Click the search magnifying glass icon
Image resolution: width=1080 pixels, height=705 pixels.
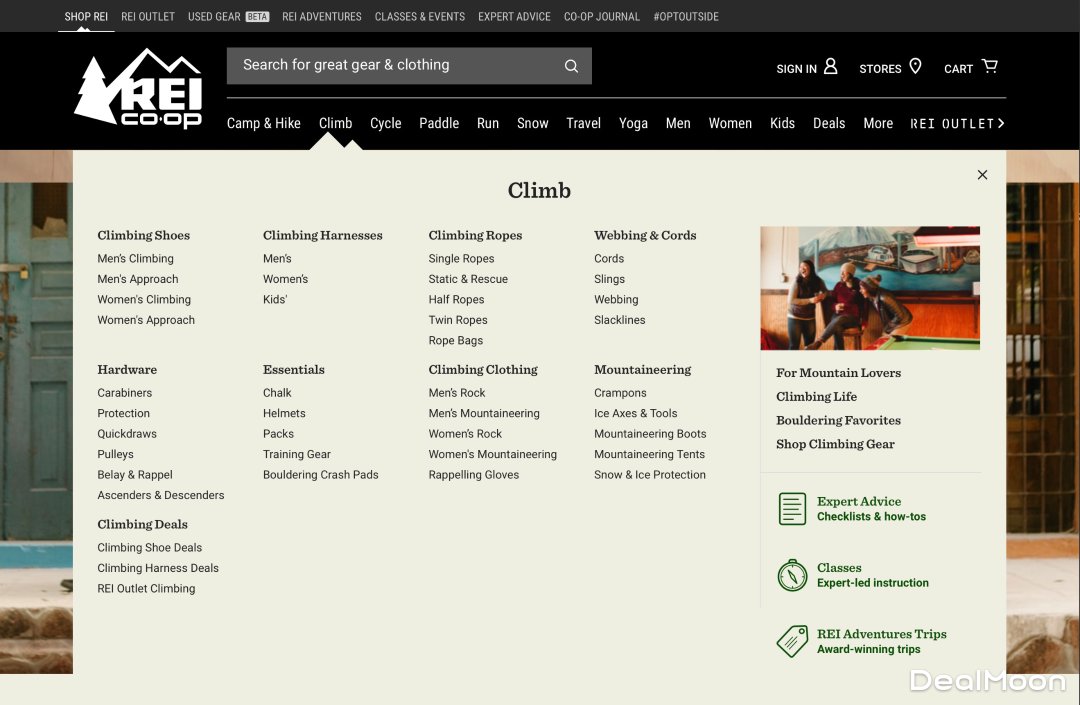[571, 66]
